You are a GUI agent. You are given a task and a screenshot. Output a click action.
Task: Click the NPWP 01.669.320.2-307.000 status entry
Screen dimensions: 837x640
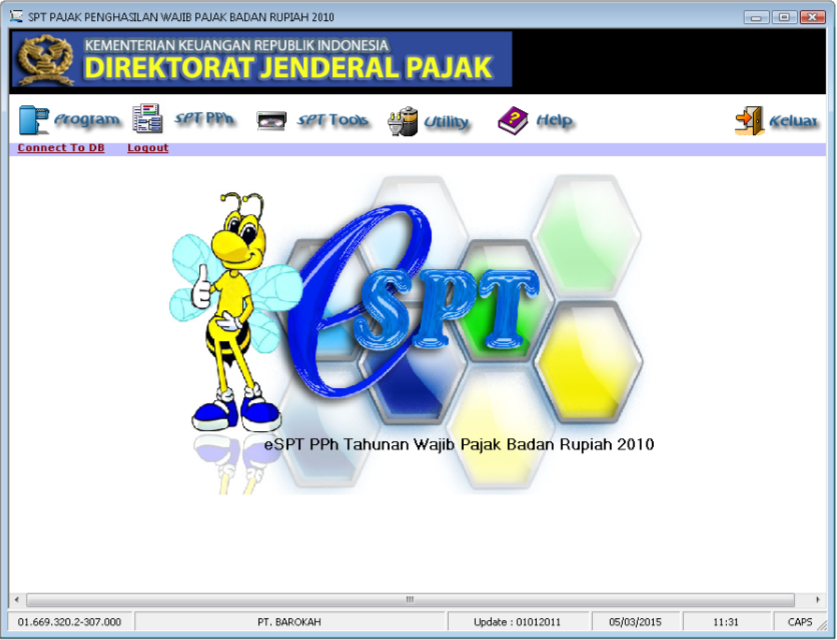coord(69,622)
